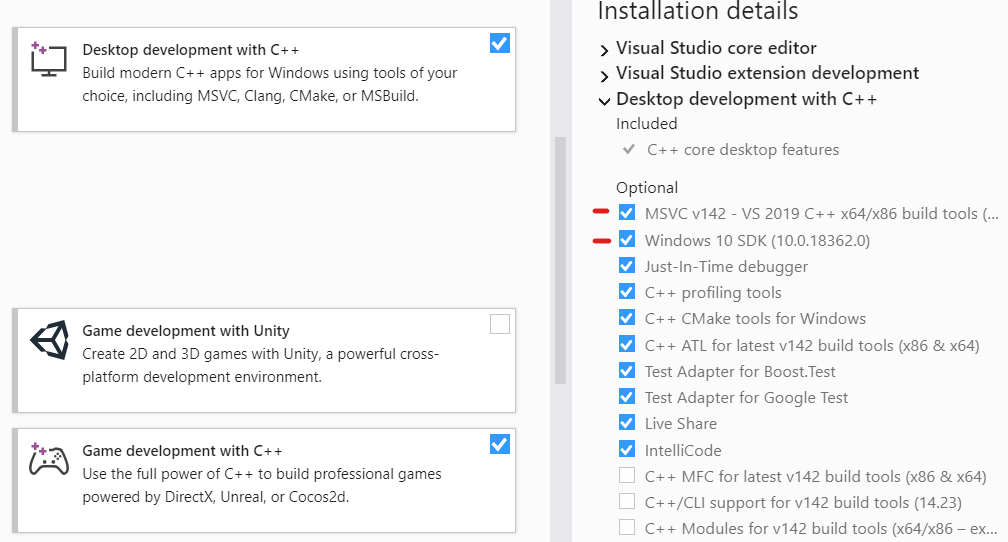
Task: Expand Visual Studio core editor section
Action: coord(604,49)
